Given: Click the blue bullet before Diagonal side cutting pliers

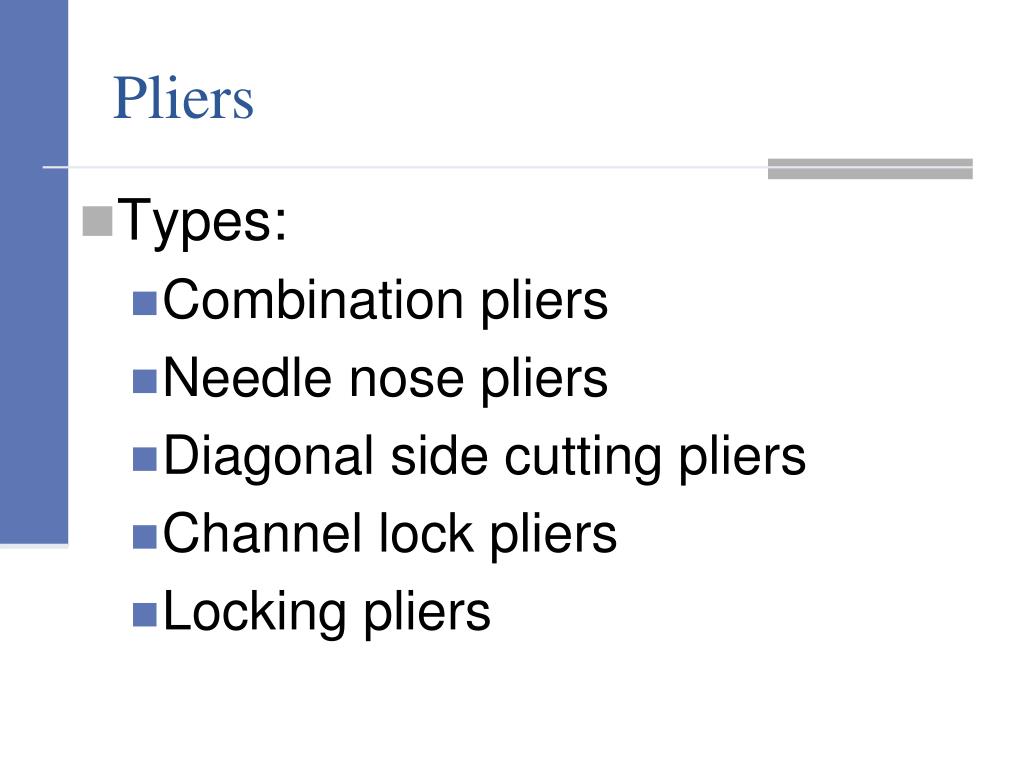Looking at the screenshot, I should [x=144, y=459].
